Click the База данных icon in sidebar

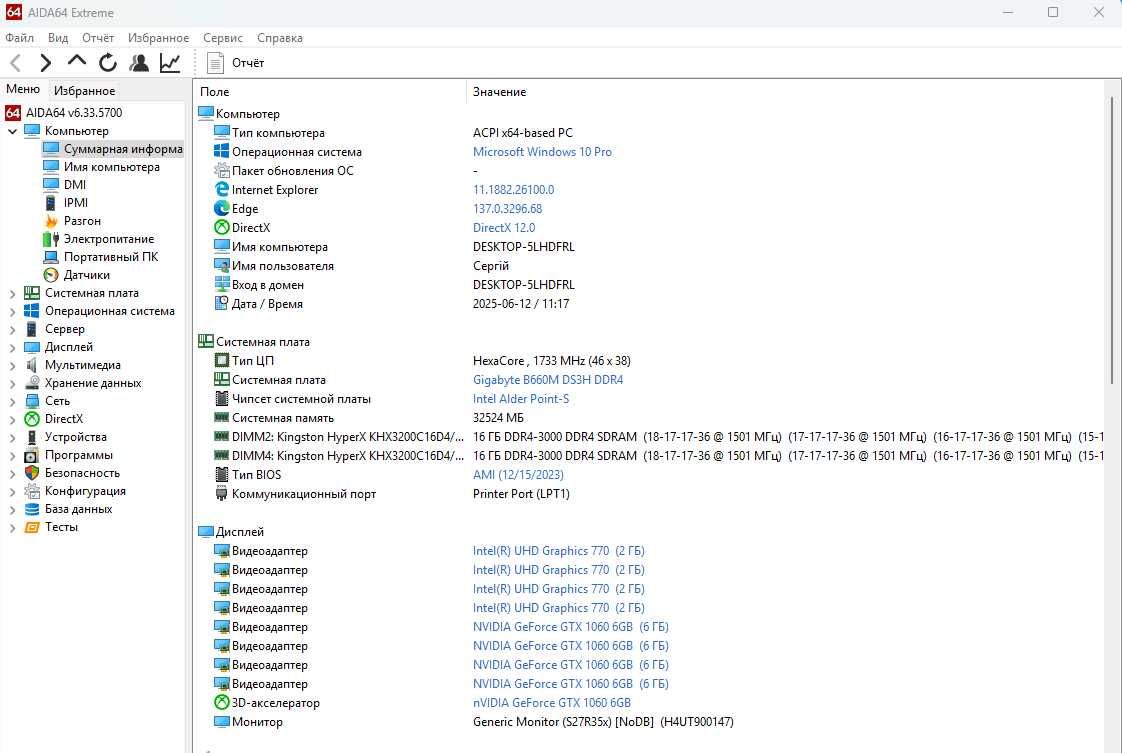point(32,509)
